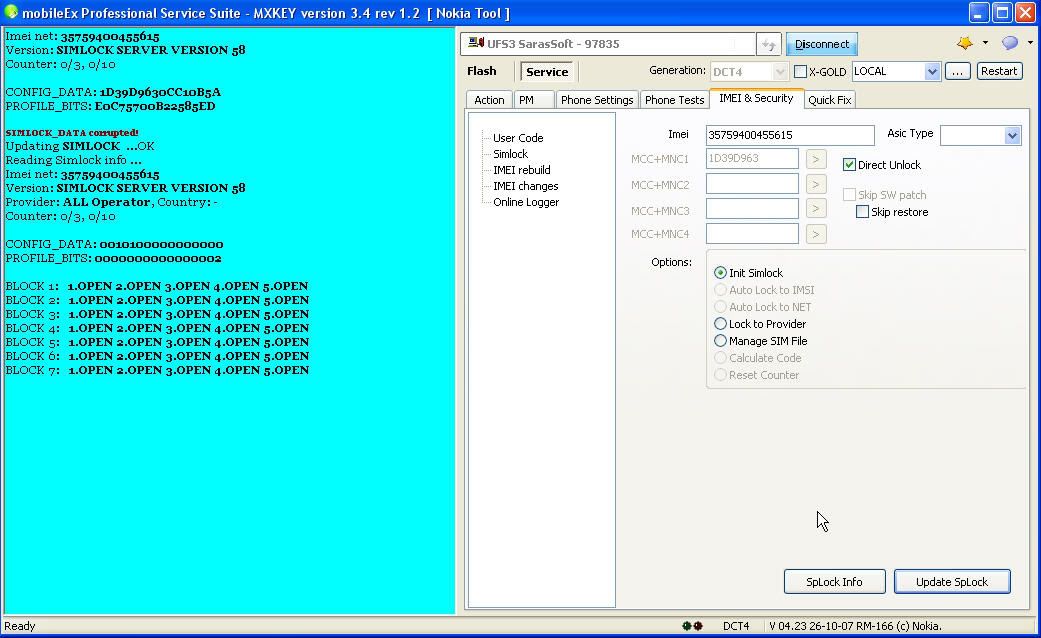
Task: Select Online Logger in the tree
Action: coord(526,202)
